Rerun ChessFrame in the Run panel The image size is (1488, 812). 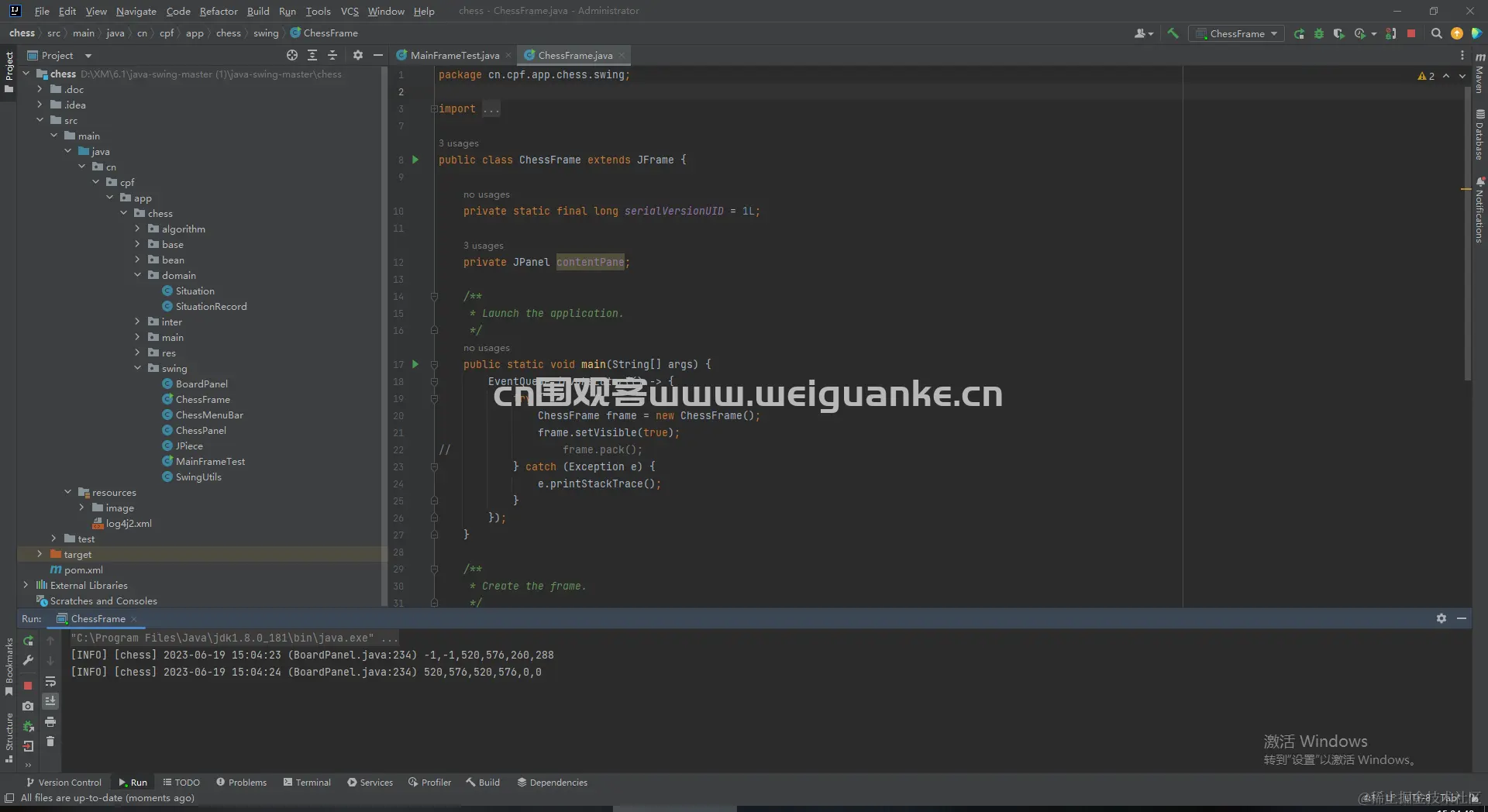tap(29, 641)
